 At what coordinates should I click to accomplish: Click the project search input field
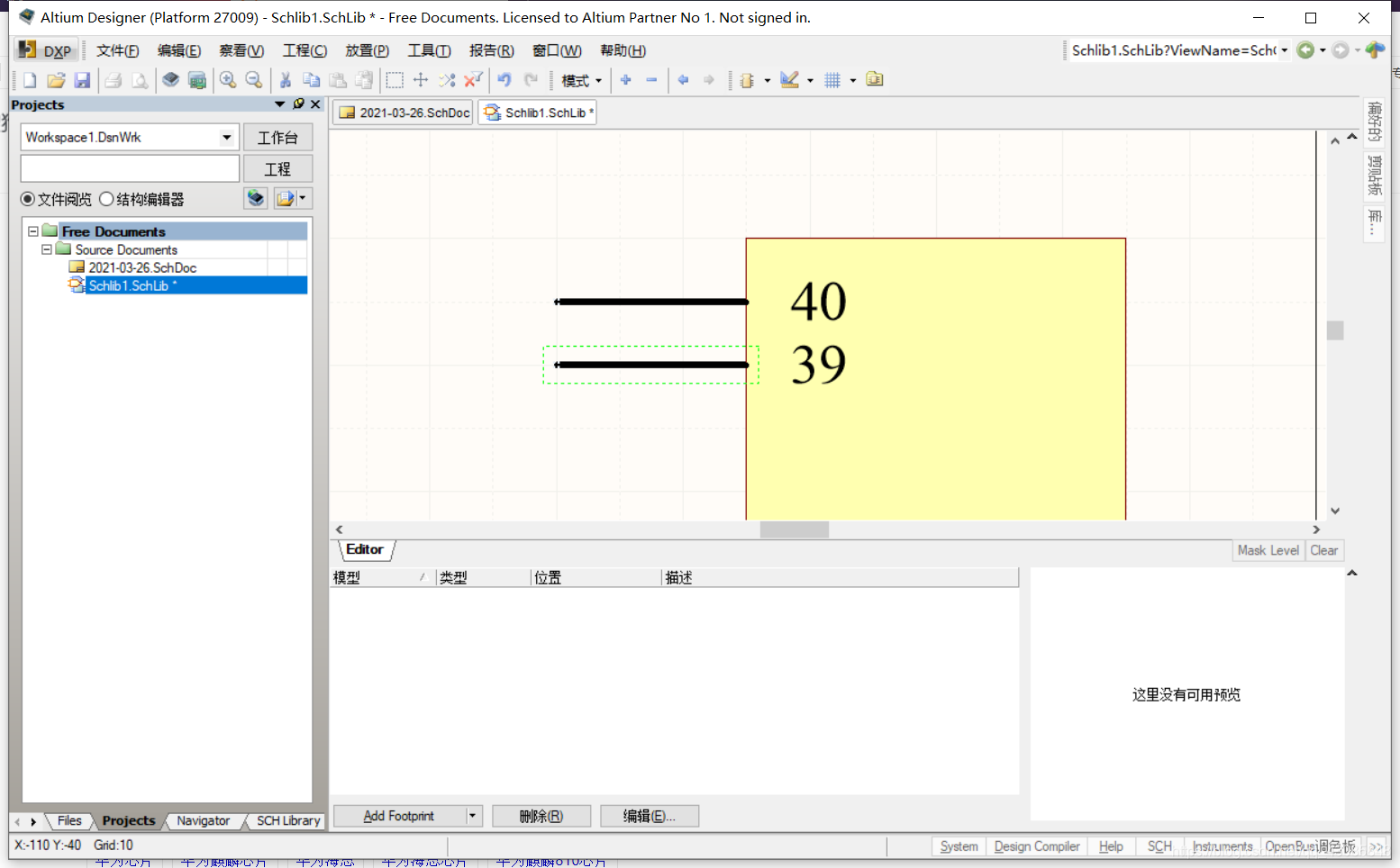tap(130, 168)
